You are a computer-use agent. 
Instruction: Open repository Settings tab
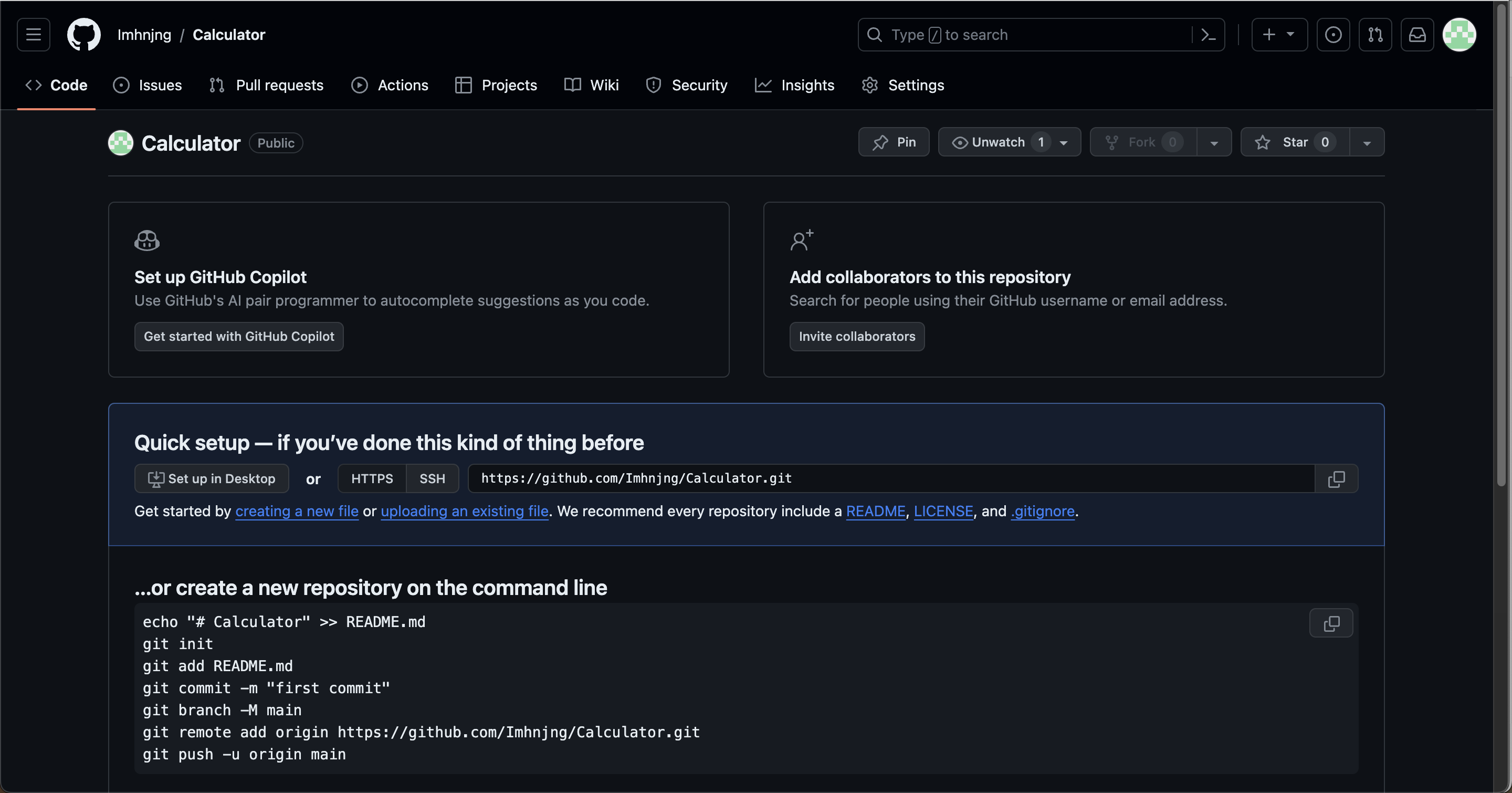click(x=903, y=85)
